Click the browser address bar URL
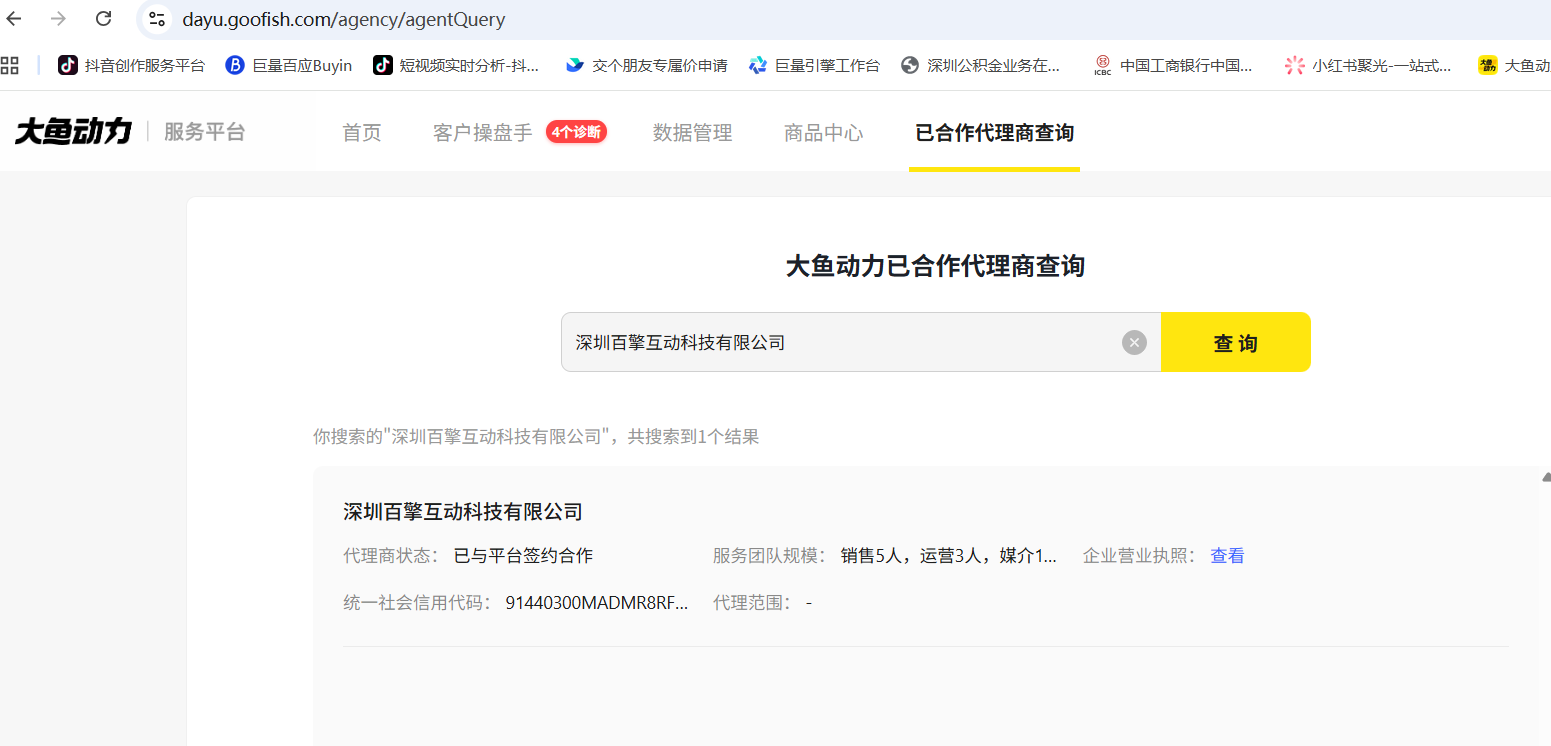1551x746 pixels. 344,19
